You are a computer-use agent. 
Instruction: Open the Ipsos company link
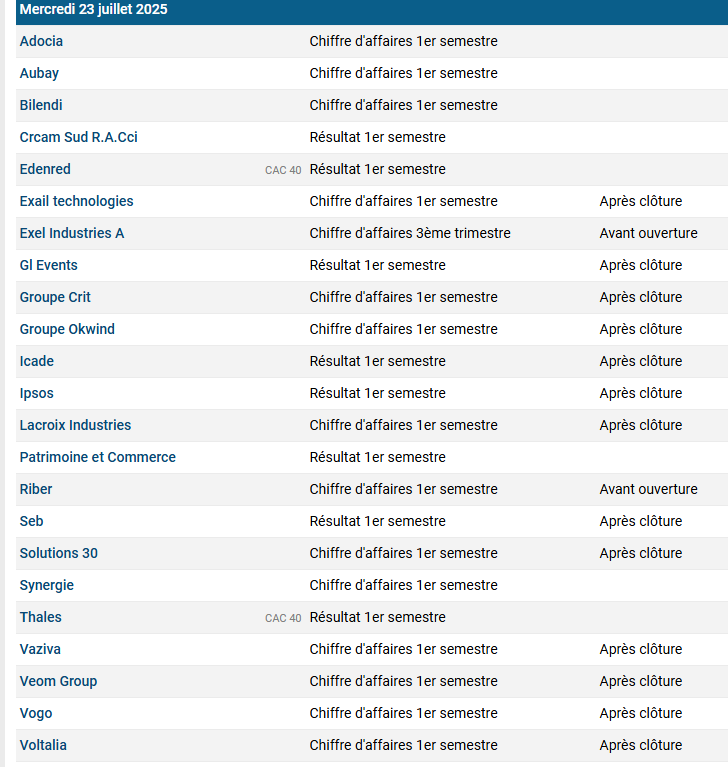coord(37,393)
